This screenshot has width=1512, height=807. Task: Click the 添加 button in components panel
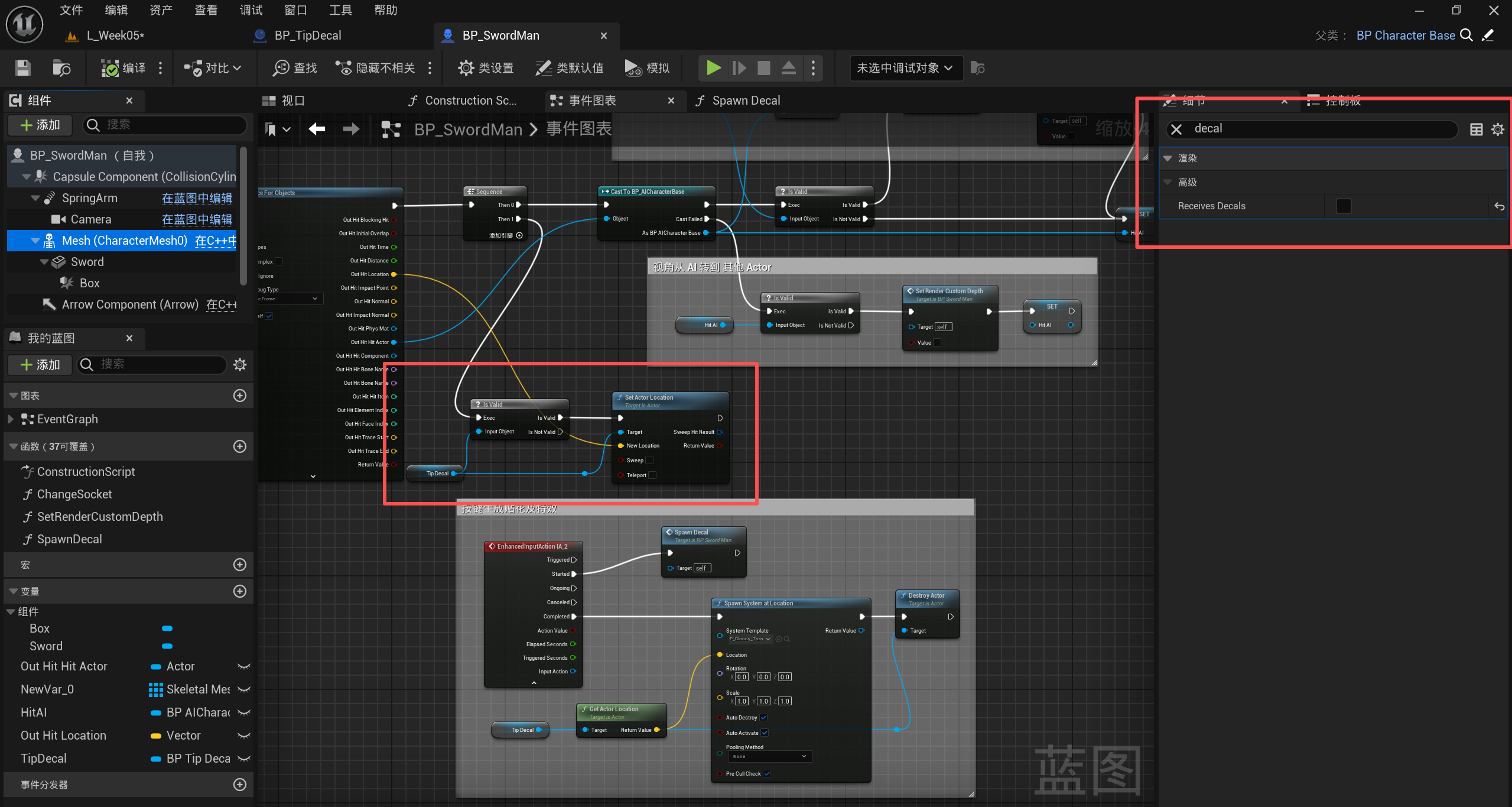40,125
